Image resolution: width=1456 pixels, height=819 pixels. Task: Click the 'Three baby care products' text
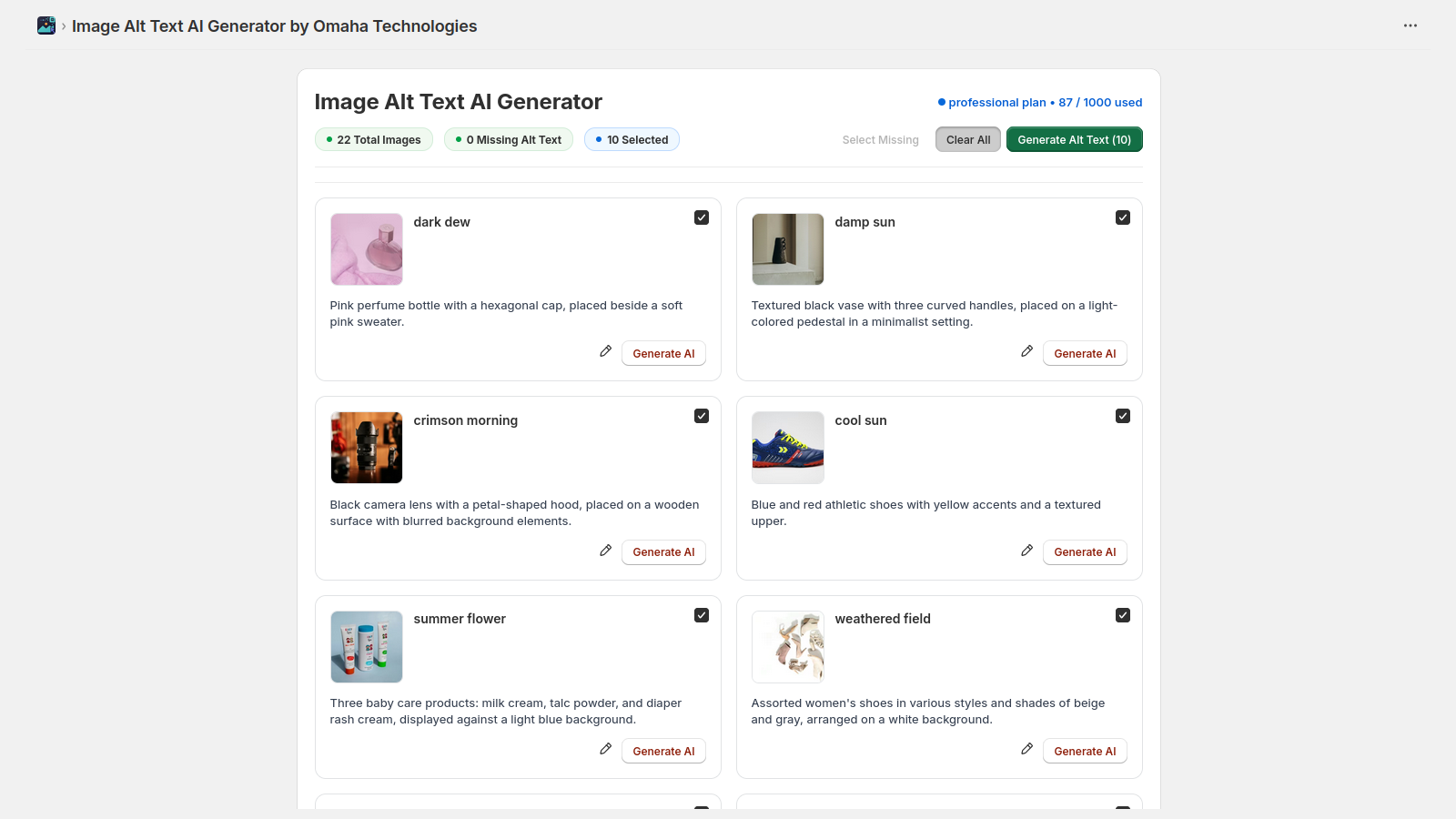click(505, 712)
